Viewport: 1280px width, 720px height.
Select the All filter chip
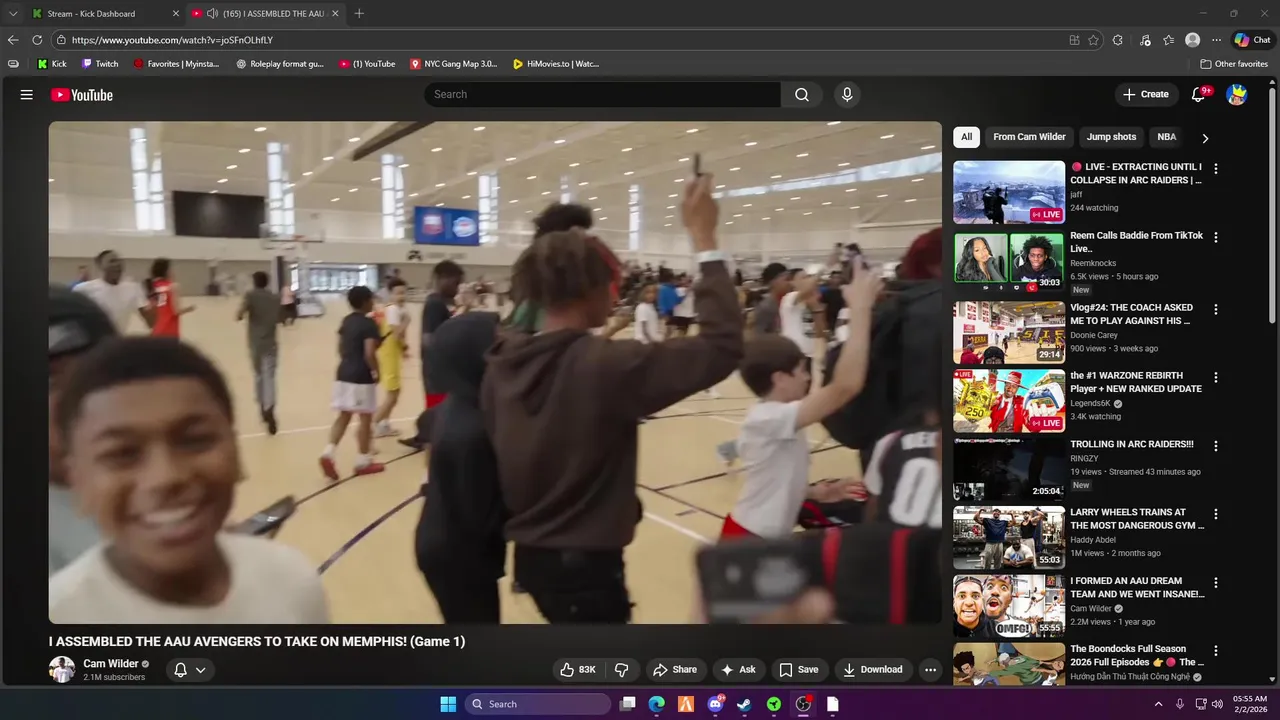tap(966, 137)
